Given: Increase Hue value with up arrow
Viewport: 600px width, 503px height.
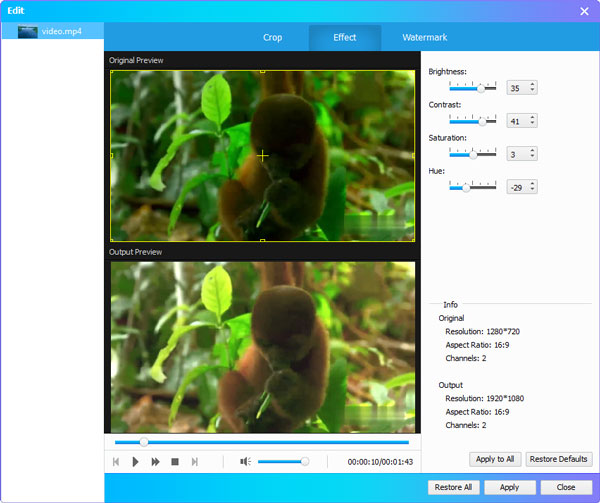Looking at the screenshot, I should pyautogui.click(x=532, y=183).
